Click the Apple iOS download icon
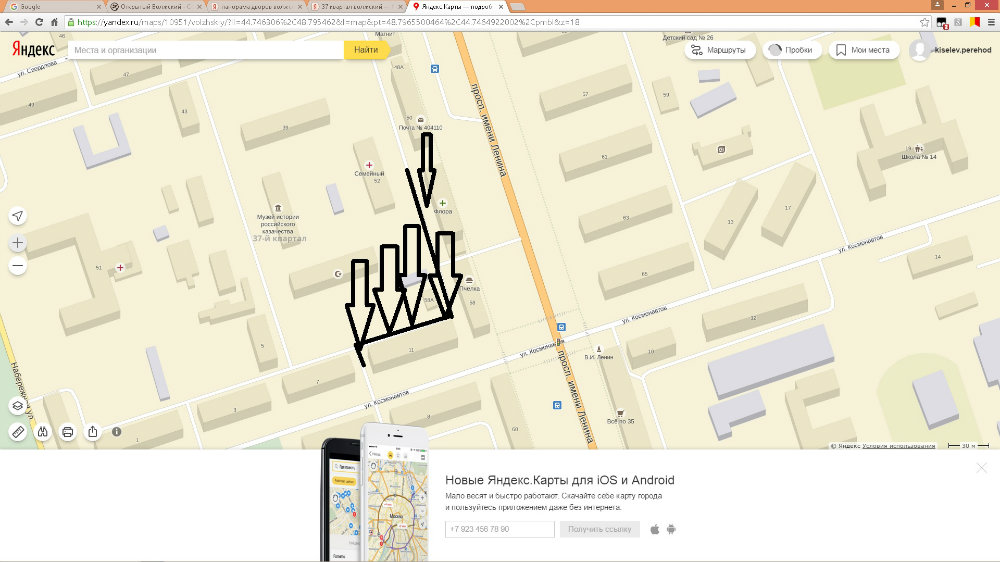 tap(655, 529)
